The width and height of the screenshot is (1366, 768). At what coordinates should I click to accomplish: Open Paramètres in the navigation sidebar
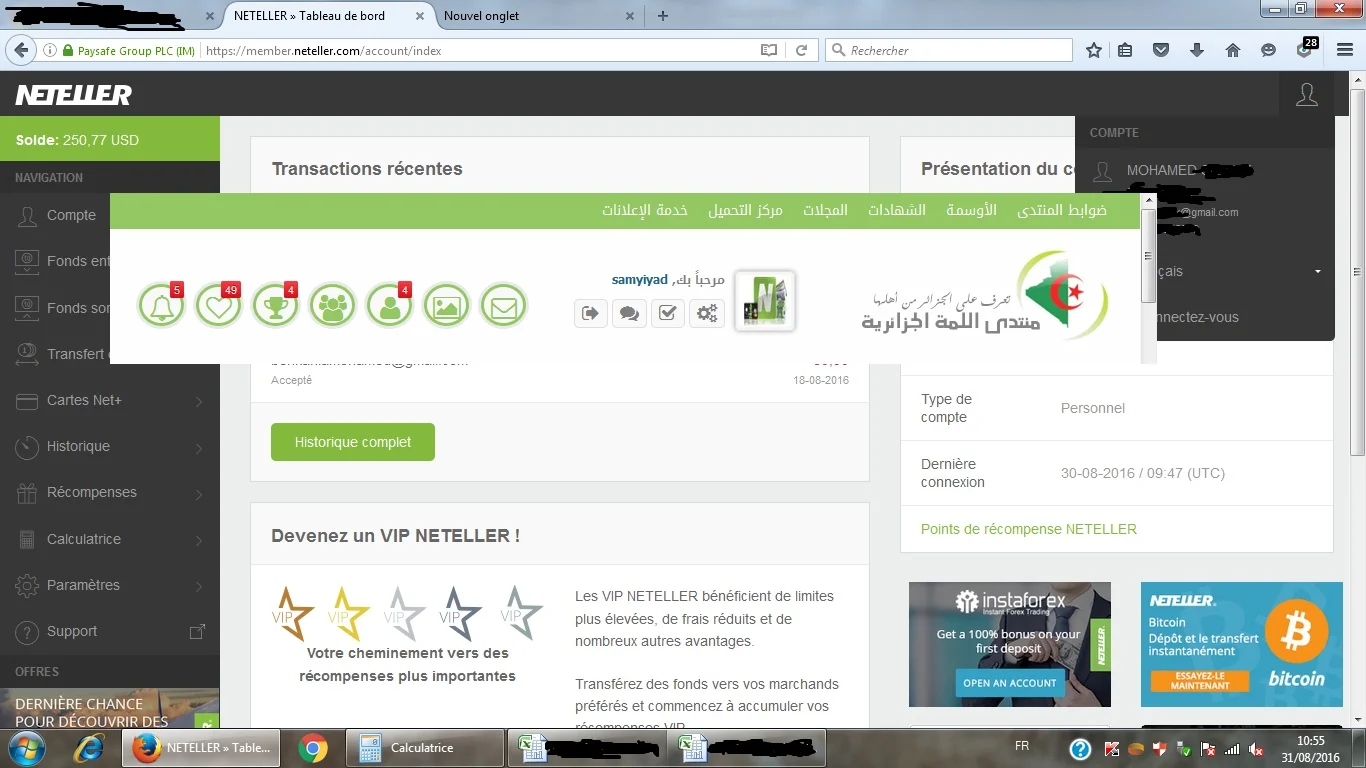pyautogui.click(x=110, y=585)
